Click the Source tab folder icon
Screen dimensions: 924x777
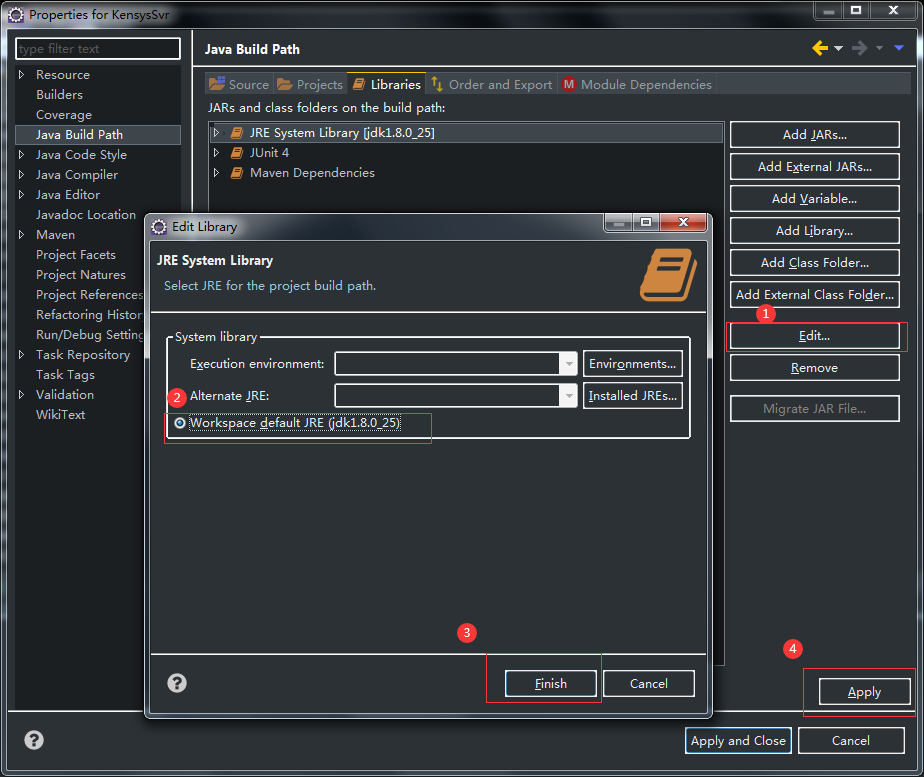pyautogui.click(x=214, y=84)
